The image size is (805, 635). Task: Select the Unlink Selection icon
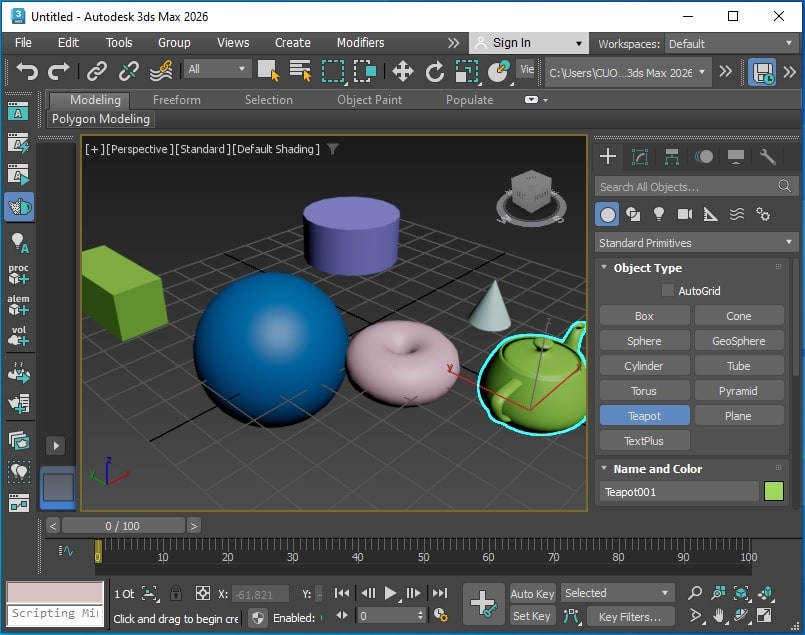tap(128, 71)
